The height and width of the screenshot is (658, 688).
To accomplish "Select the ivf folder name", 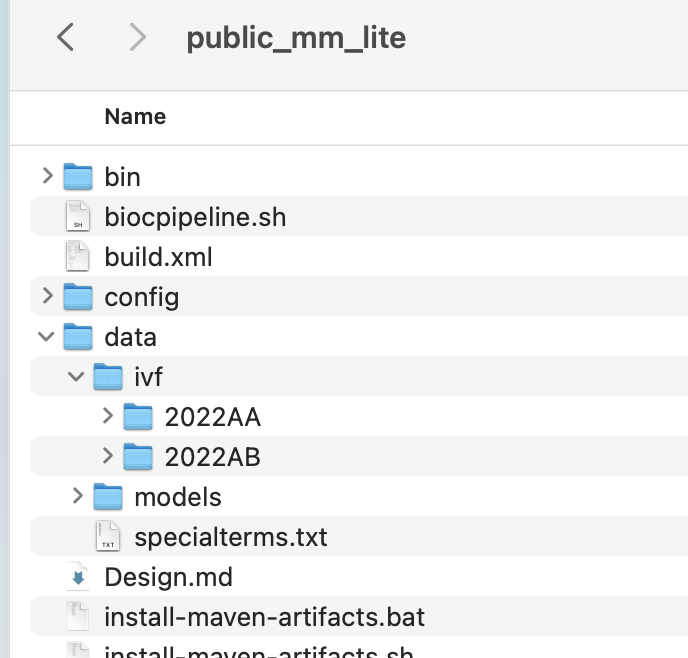I will (x=149, y=377).
